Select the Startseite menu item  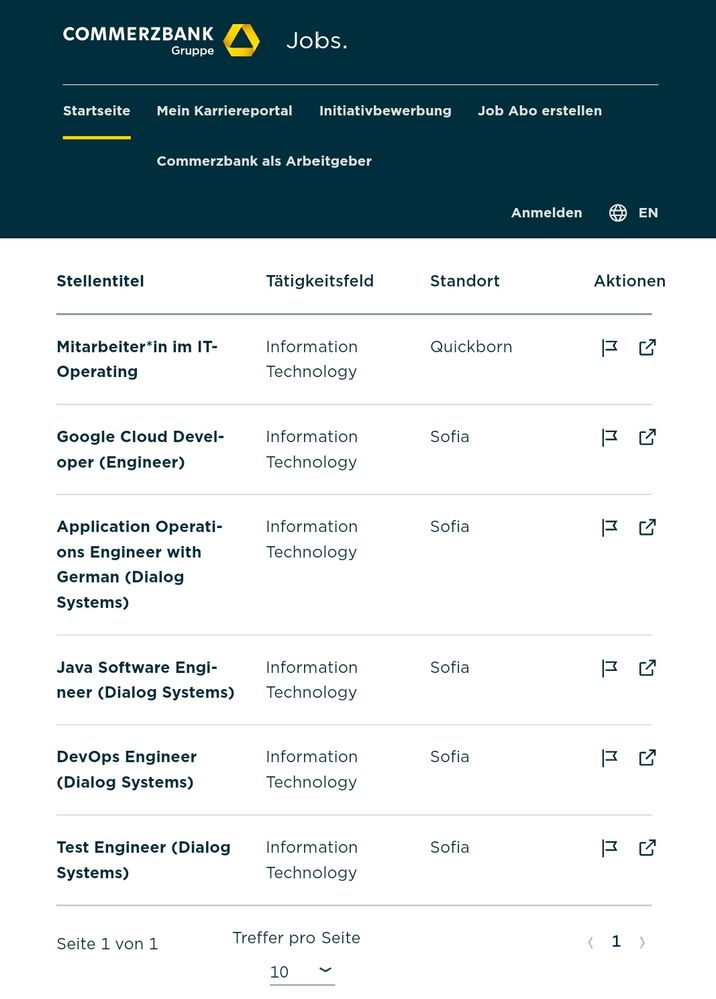click(97, 111)
